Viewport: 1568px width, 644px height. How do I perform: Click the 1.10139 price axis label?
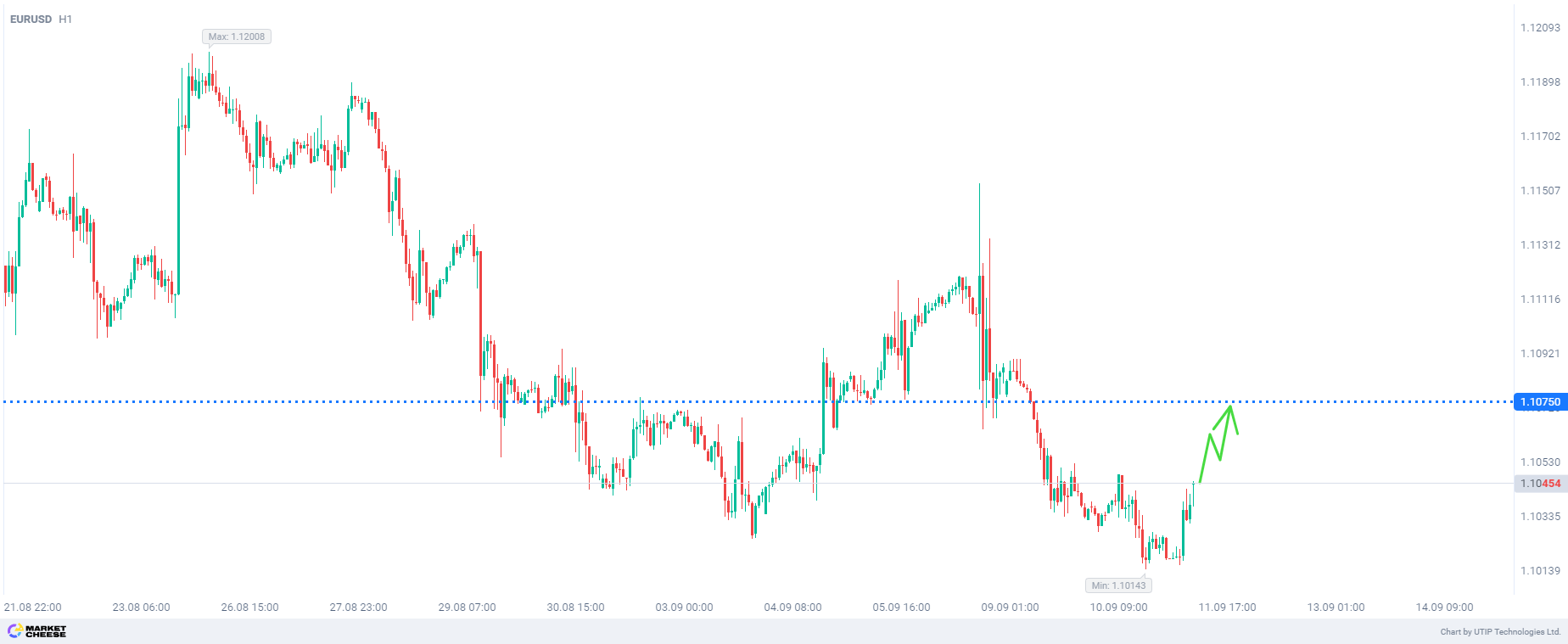[x=1540, y=571]
